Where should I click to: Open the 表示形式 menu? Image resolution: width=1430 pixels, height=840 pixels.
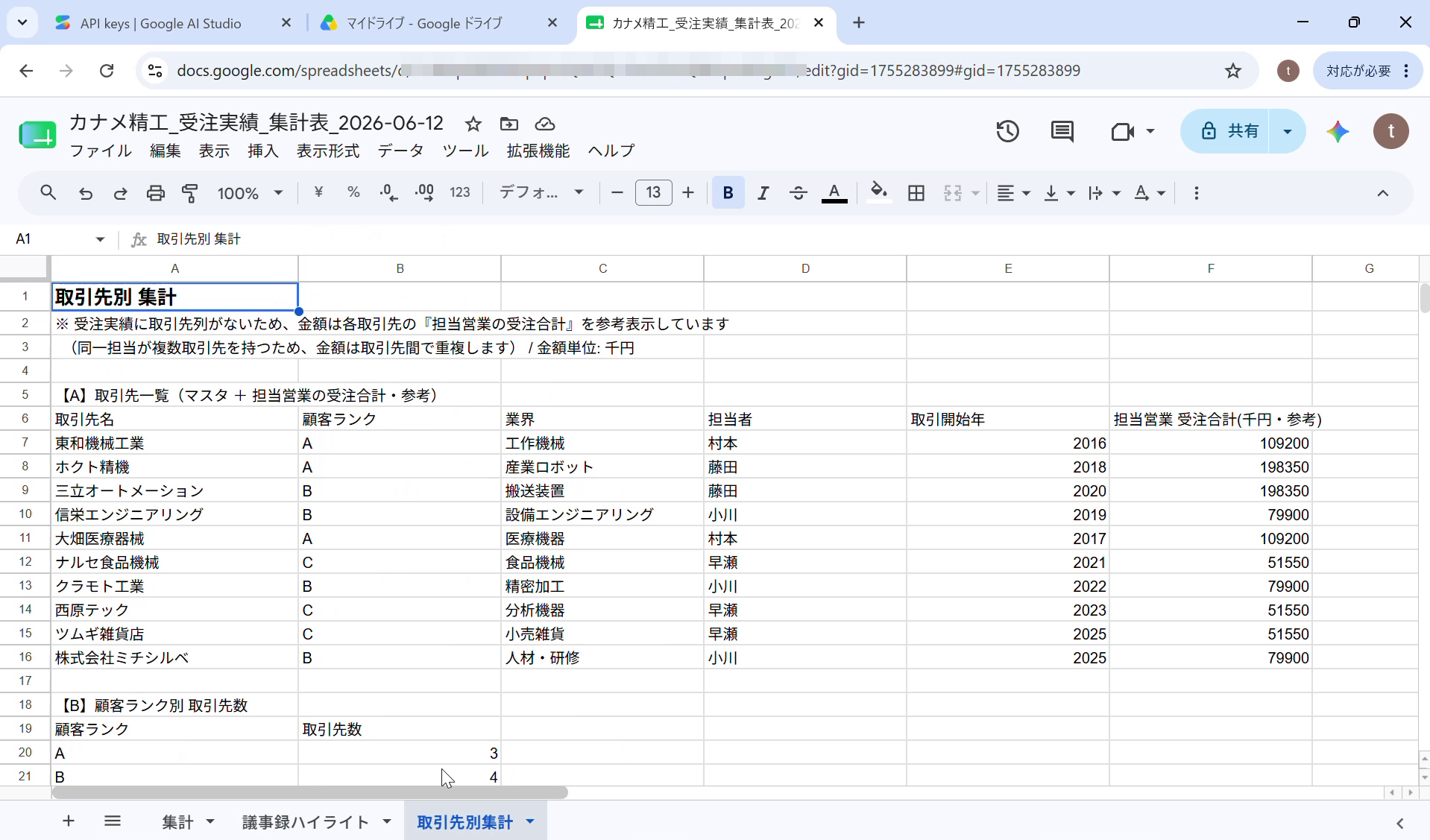click(327, 151)
